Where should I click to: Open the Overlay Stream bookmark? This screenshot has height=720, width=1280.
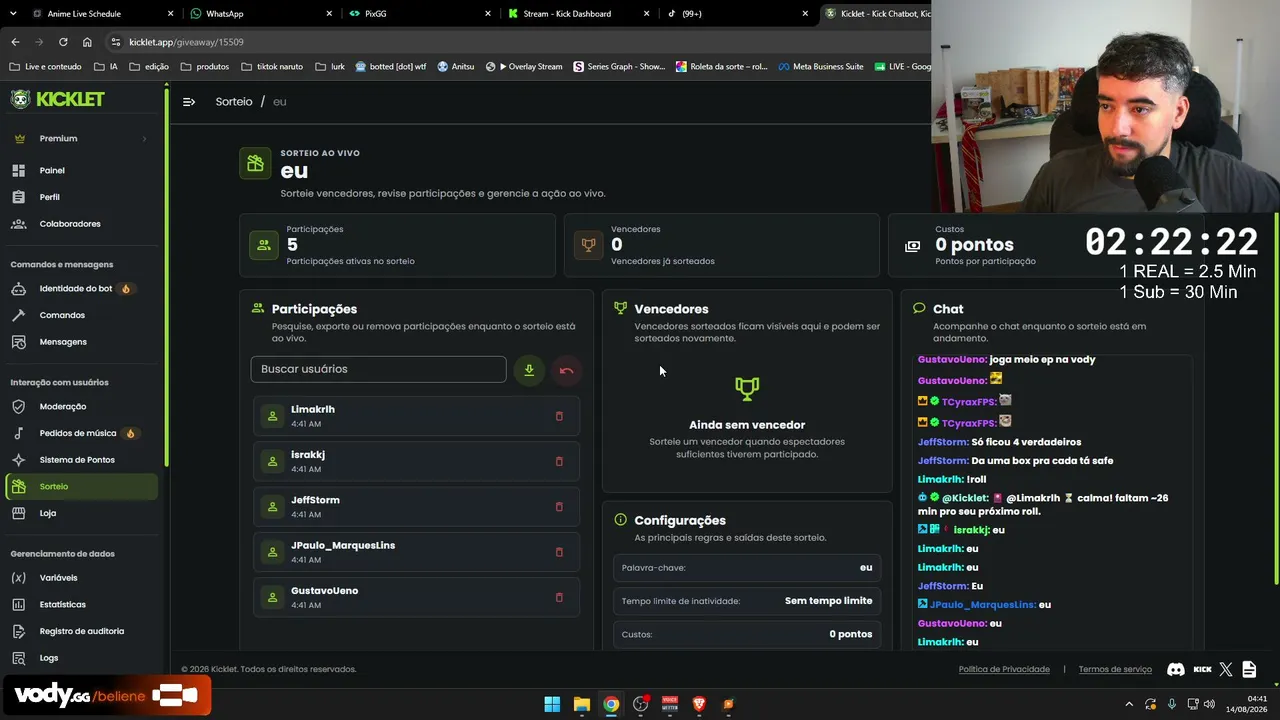(524, 67)
